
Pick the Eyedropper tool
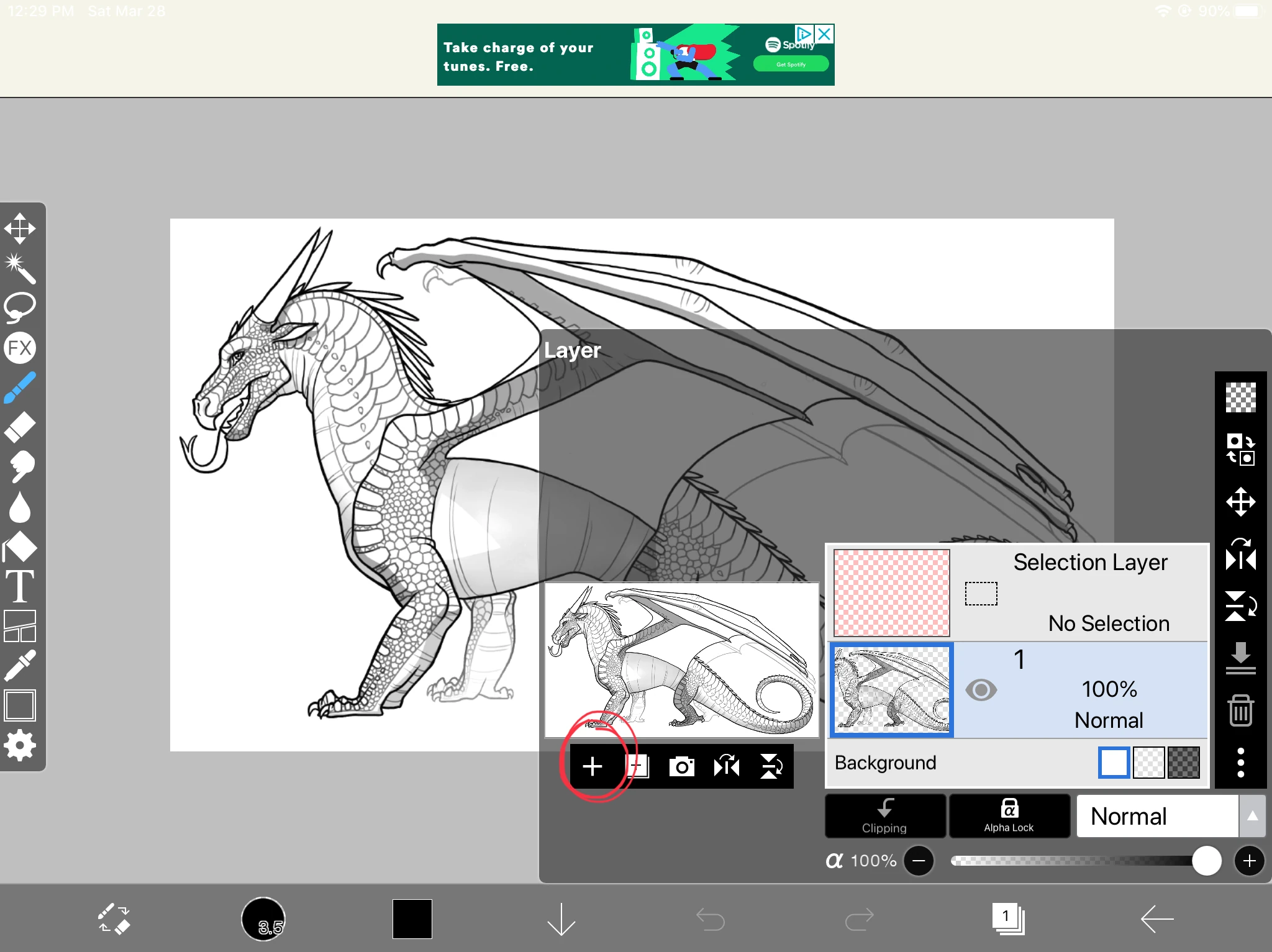pyautogui.click(x=20, y=666)
